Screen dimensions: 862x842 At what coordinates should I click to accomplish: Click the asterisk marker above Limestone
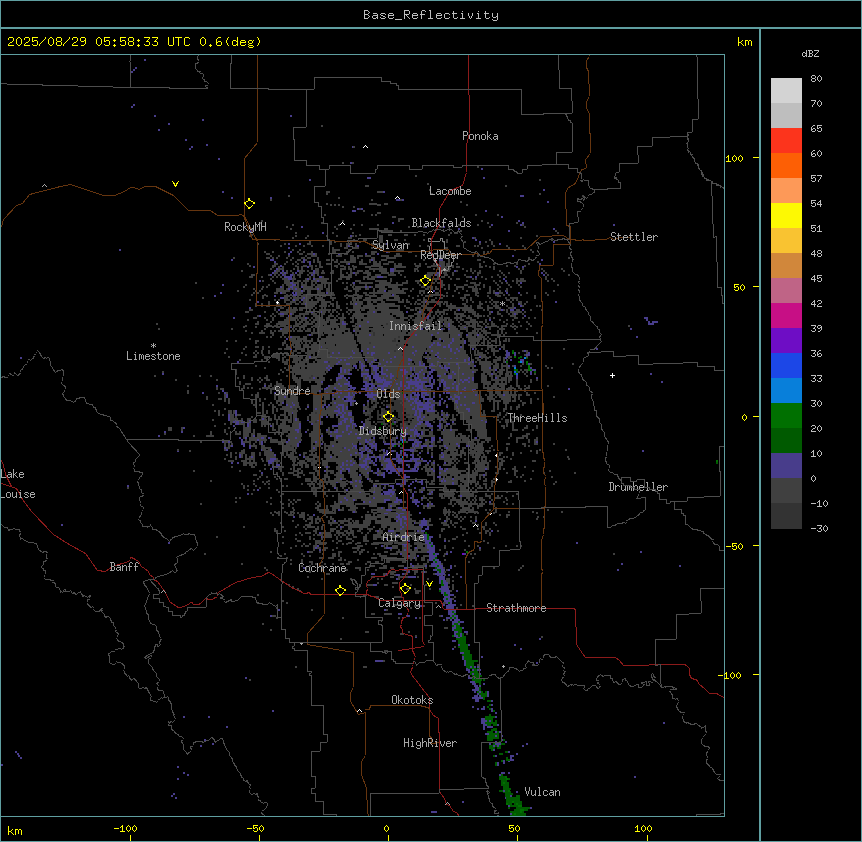tap(153, 346)
